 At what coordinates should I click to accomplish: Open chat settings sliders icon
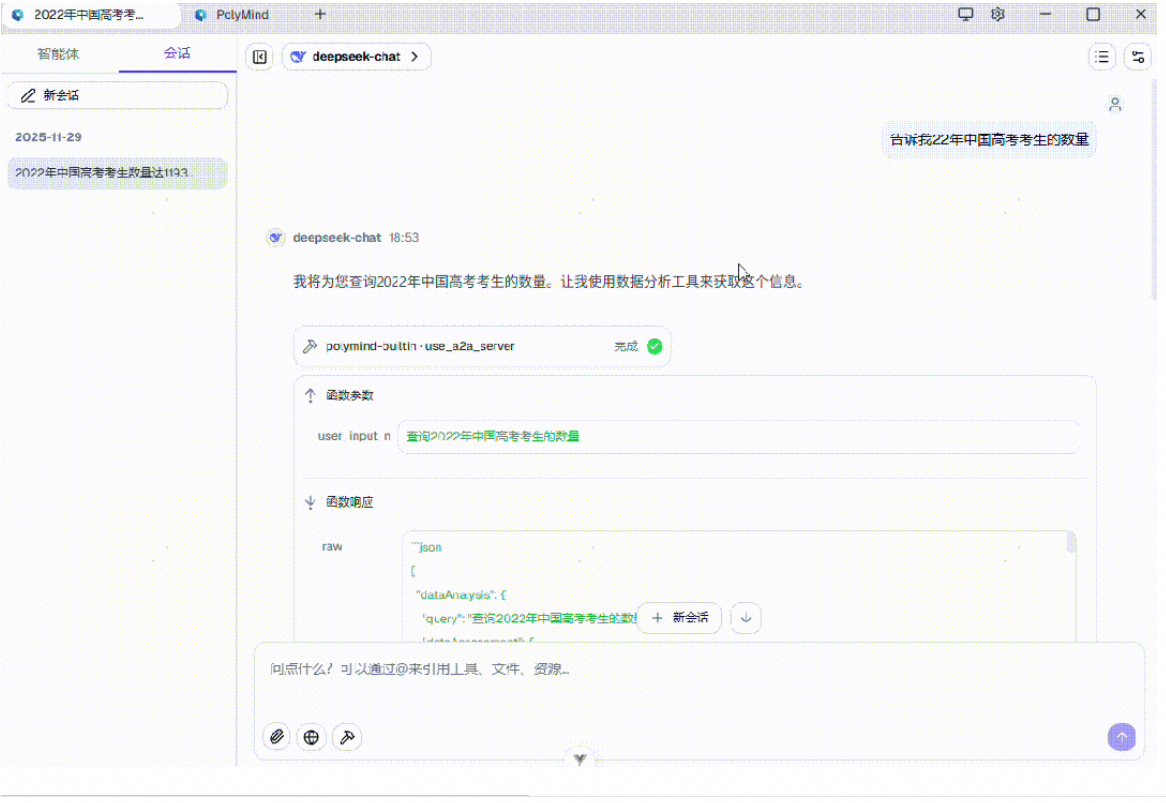tap(1137, 57)
